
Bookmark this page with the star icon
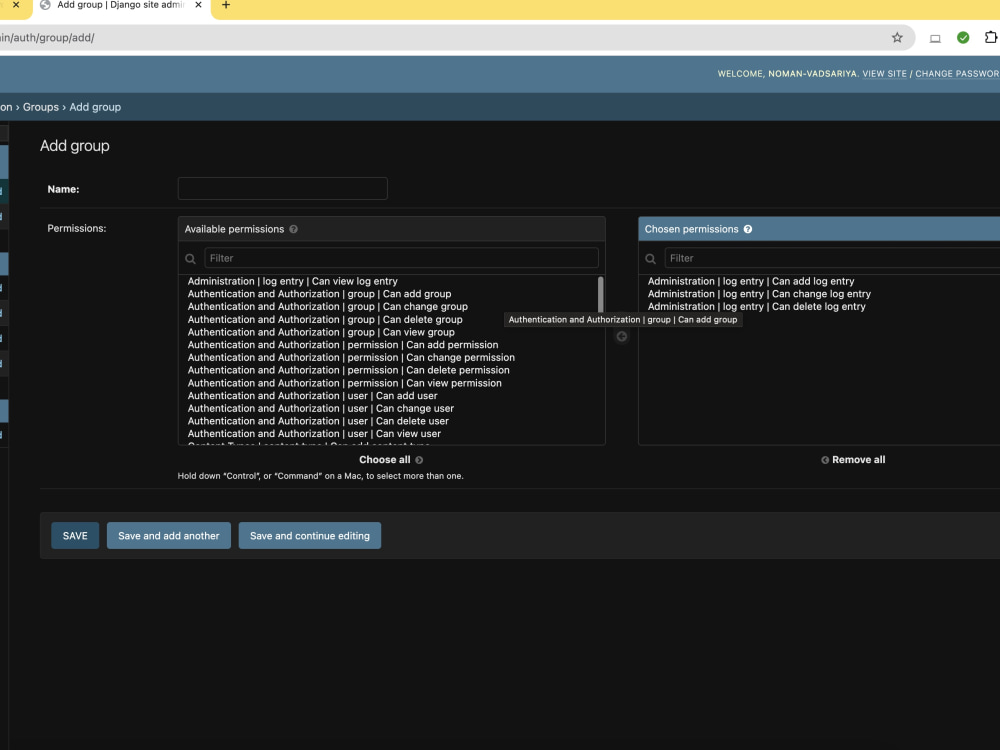pos(897,38)
